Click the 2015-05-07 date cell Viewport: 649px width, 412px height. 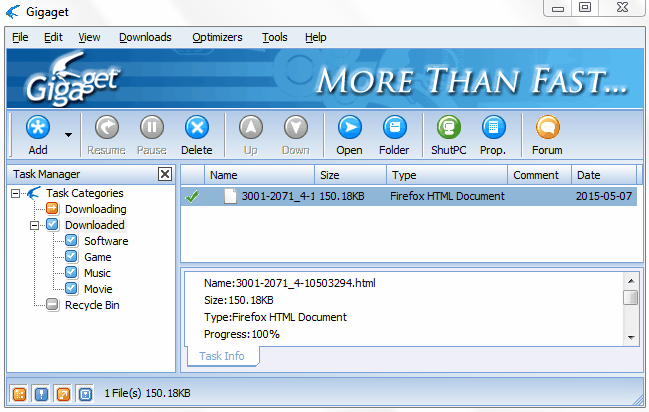point(604,196)
